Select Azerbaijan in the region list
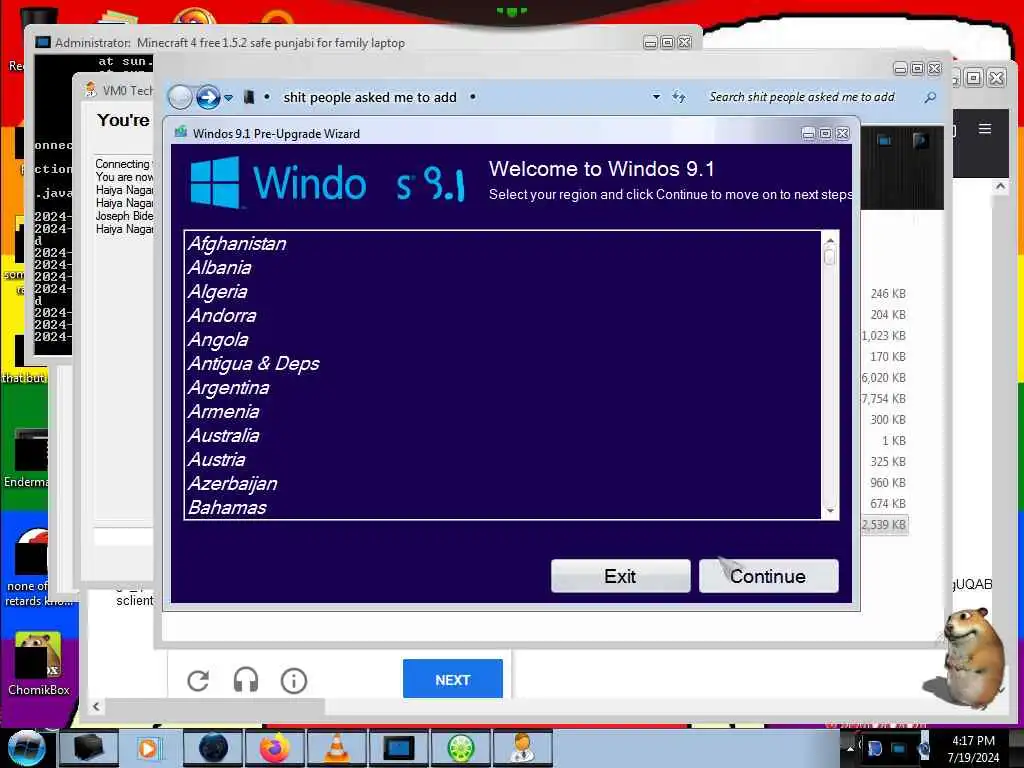Image resolution: width=1024 pixels, height=768 pixels. (502, 484)
